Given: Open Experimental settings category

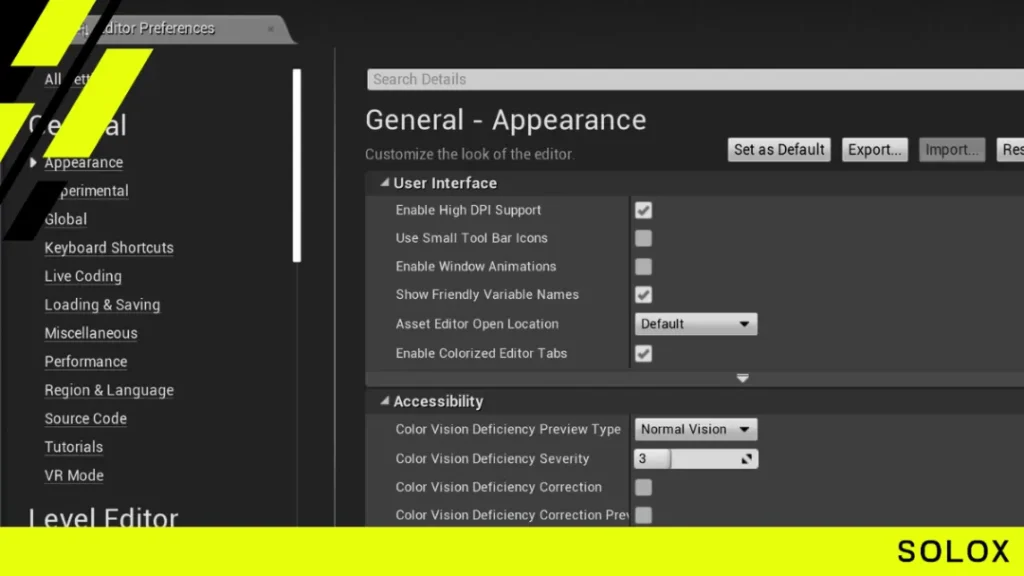Looking at the screenshot, I should (91, 191).
